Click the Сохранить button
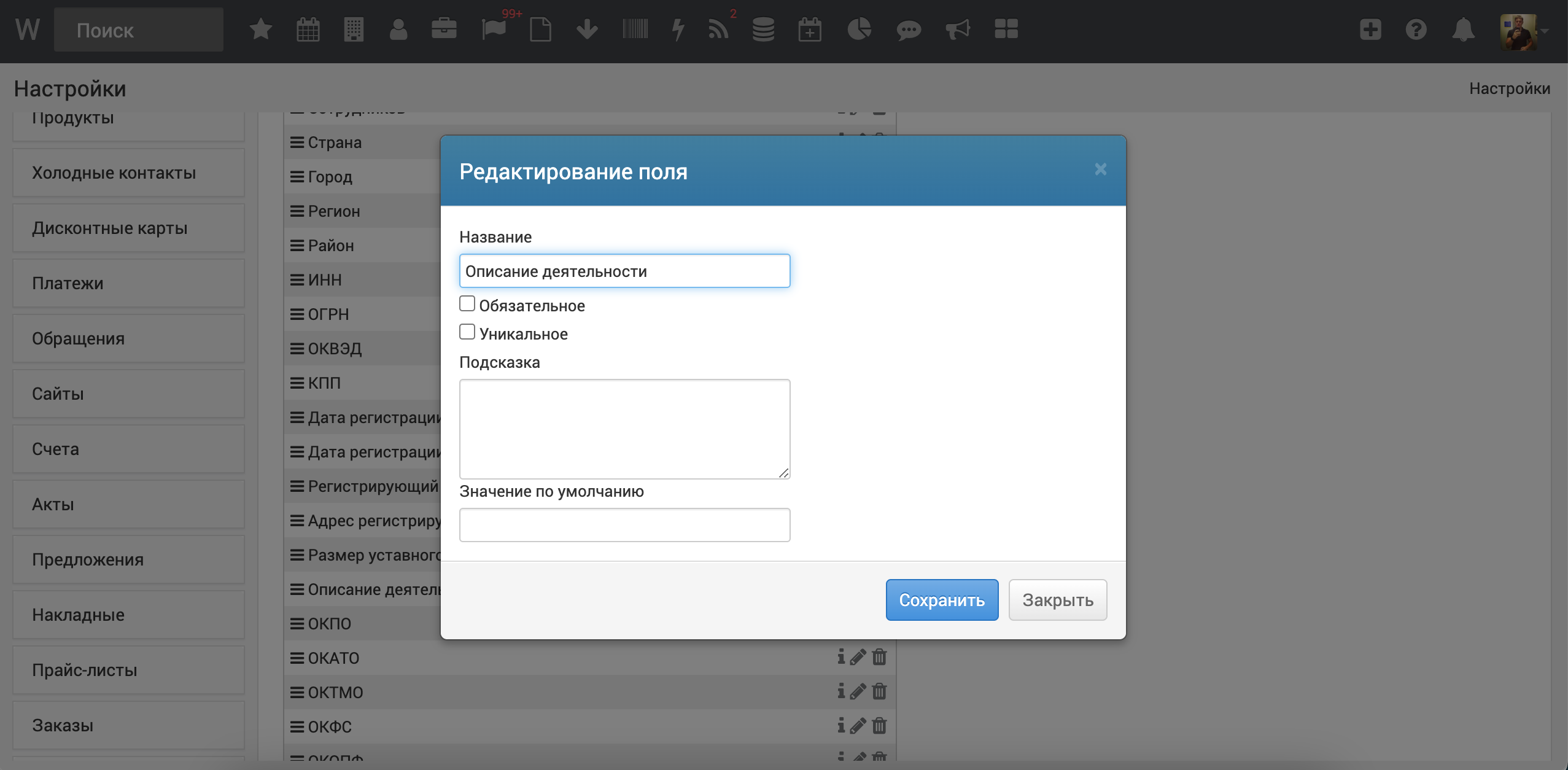1568x770 pixels. click(942, 600)
